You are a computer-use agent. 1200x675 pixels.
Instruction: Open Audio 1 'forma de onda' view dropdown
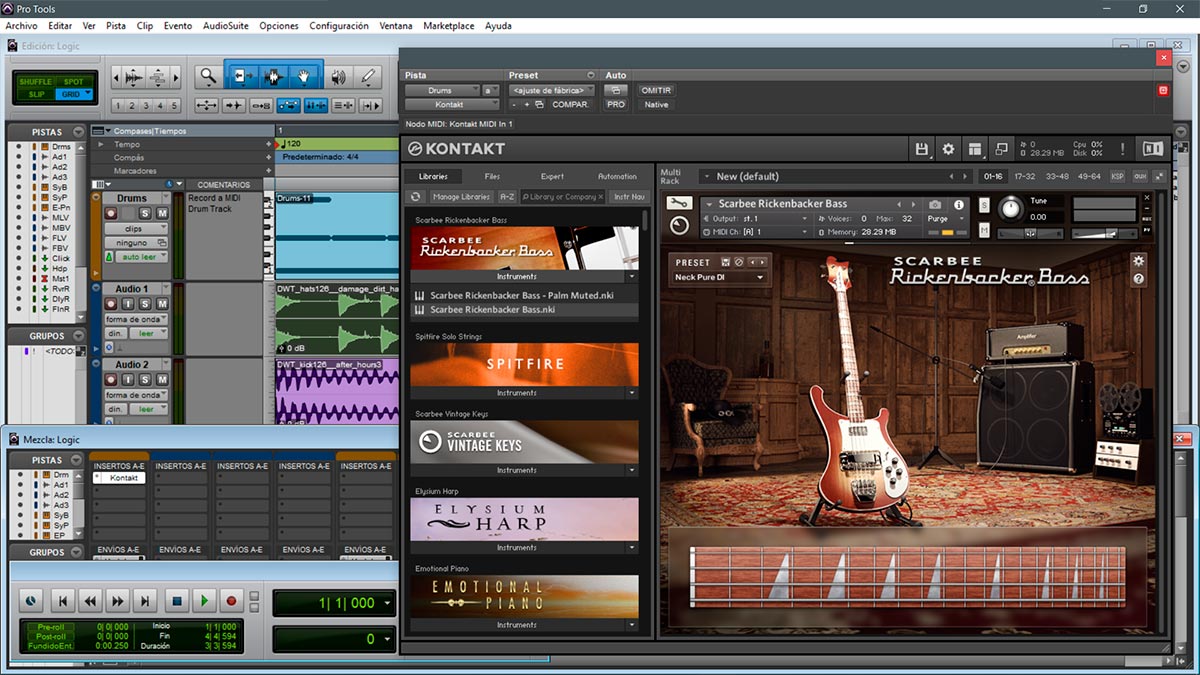137,319
